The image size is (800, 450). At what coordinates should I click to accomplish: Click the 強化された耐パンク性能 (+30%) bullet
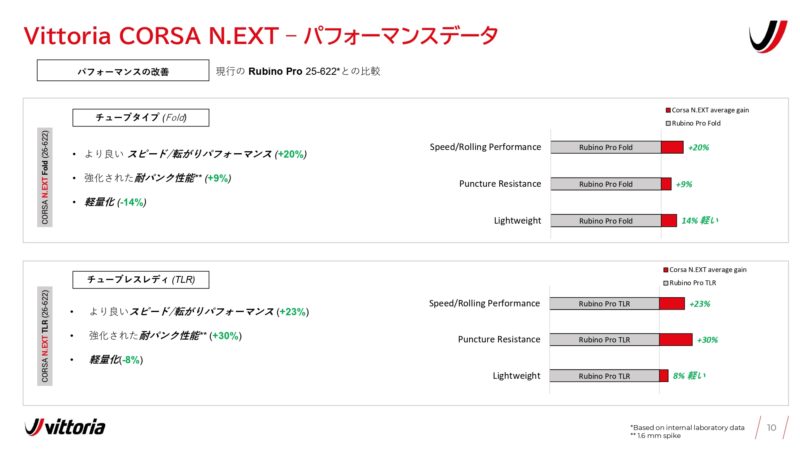click(x=165, y=335)
